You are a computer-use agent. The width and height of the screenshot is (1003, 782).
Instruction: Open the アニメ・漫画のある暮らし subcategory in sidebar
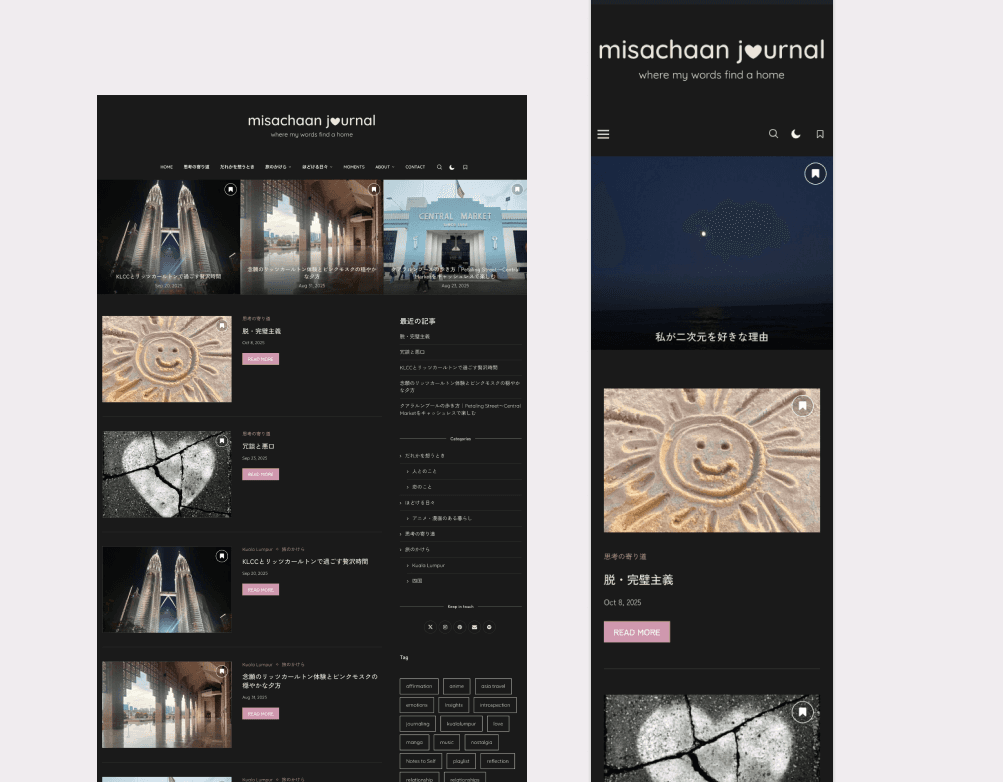pos(441,518)
